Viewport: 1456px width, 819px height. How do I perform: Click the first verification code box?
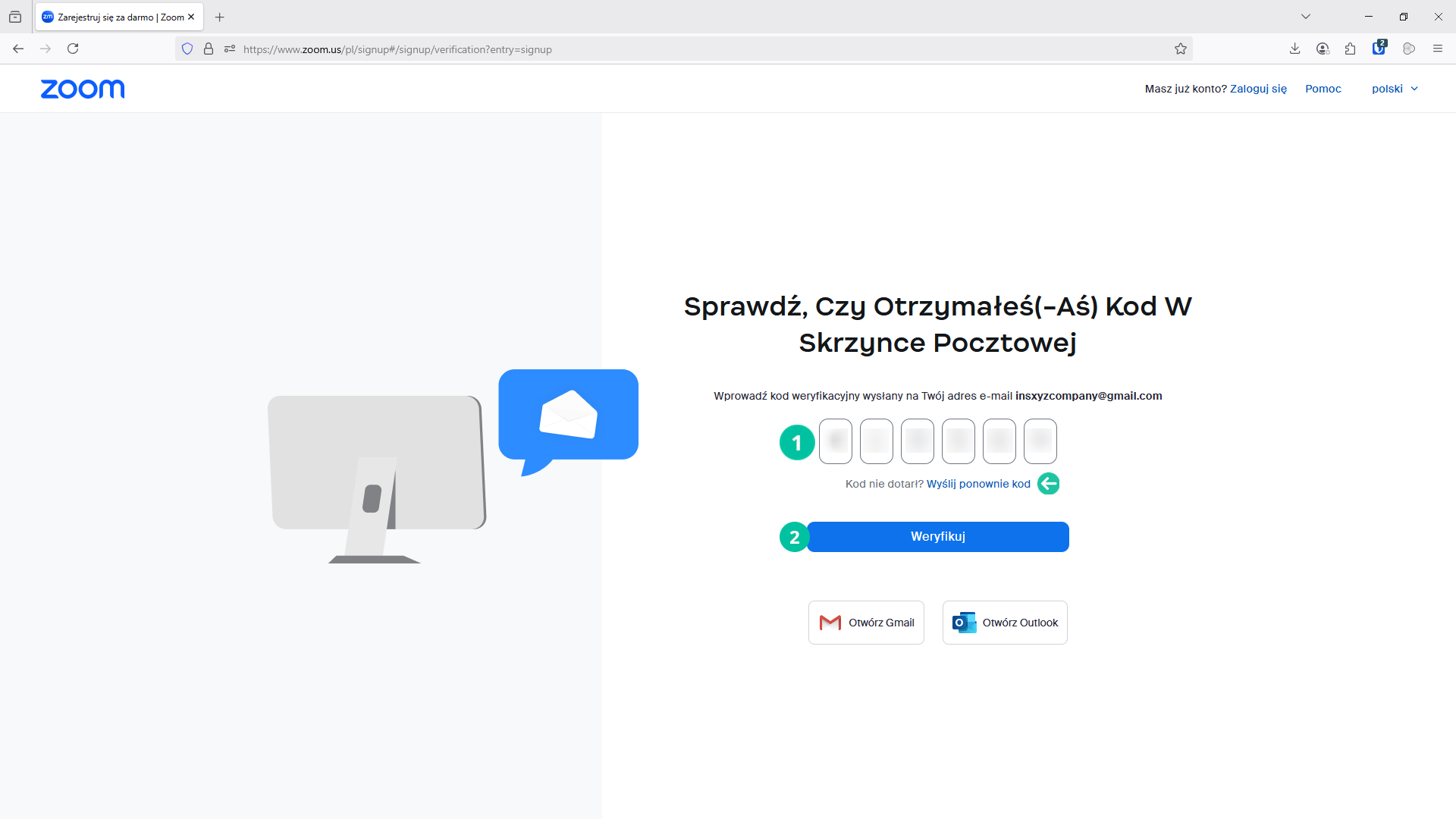point(836,441)
